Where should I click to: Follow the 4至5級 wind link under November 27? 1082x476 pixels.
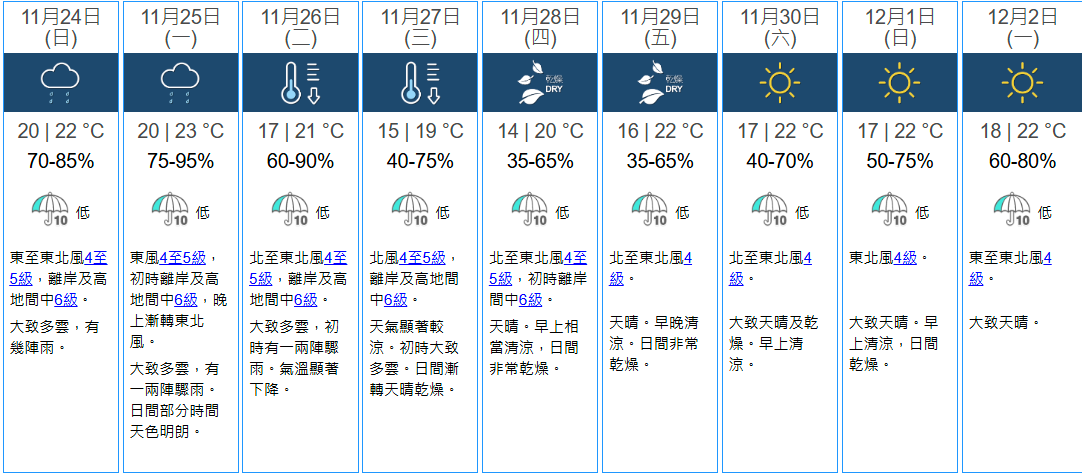point(420,258)
